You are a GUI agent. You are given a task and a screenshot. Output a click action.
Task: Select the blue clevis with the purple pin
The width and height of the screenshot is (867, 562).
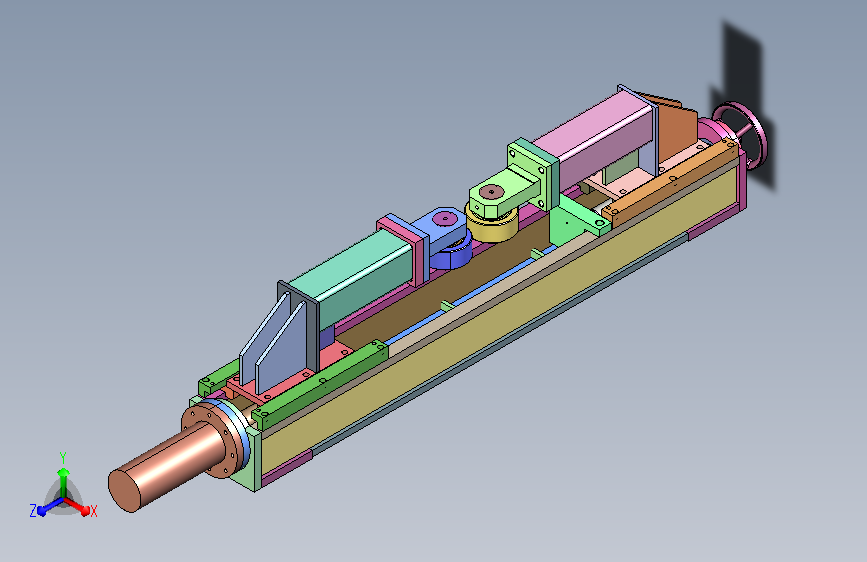pos(441,227)
